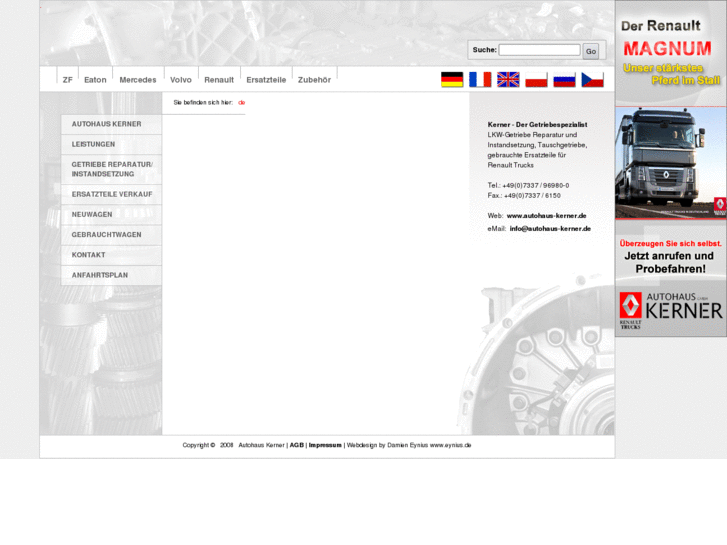Open the Mercedes navigation item
727x545 pixels.
[138, 80]
